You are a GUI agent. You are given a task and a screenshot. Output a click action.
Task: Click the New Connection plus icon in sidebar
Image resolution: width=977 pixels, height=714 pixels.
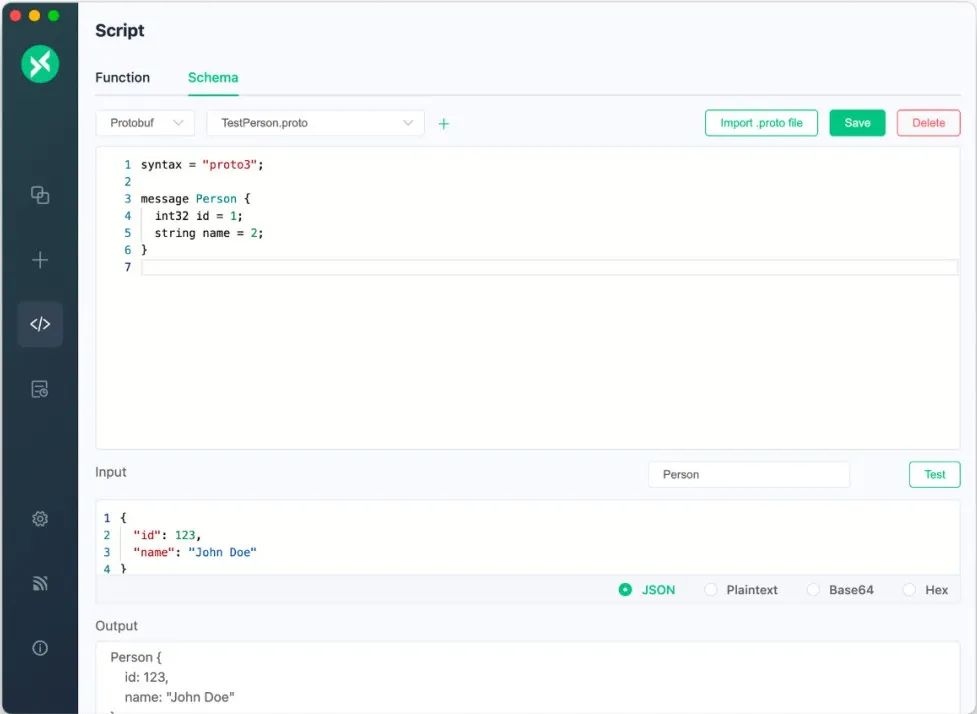tap(40, 260)
